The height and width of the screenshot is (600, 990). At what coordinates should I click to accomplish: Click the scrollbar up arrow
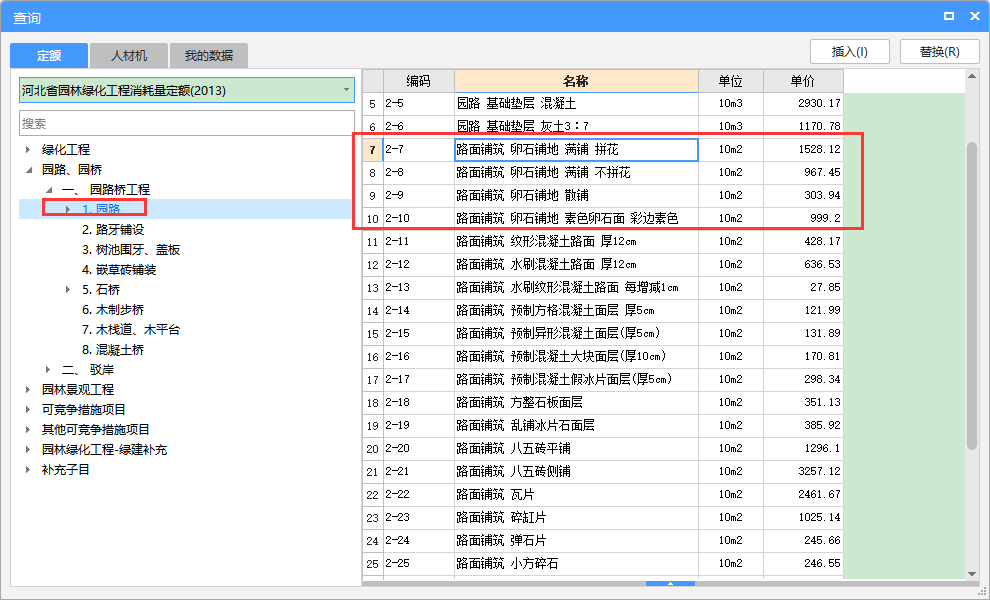tap(972, 76)
